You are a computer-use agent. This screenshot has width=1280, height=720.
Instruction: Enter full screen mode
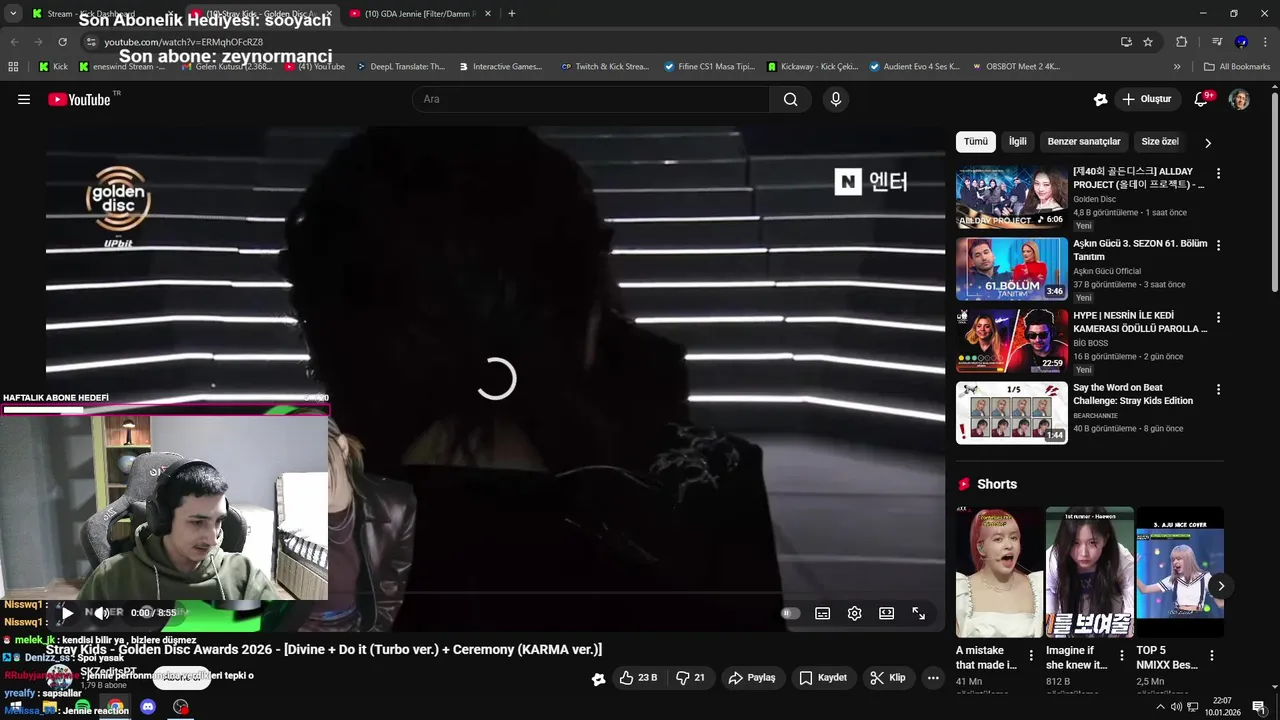(x=918, y=613)
